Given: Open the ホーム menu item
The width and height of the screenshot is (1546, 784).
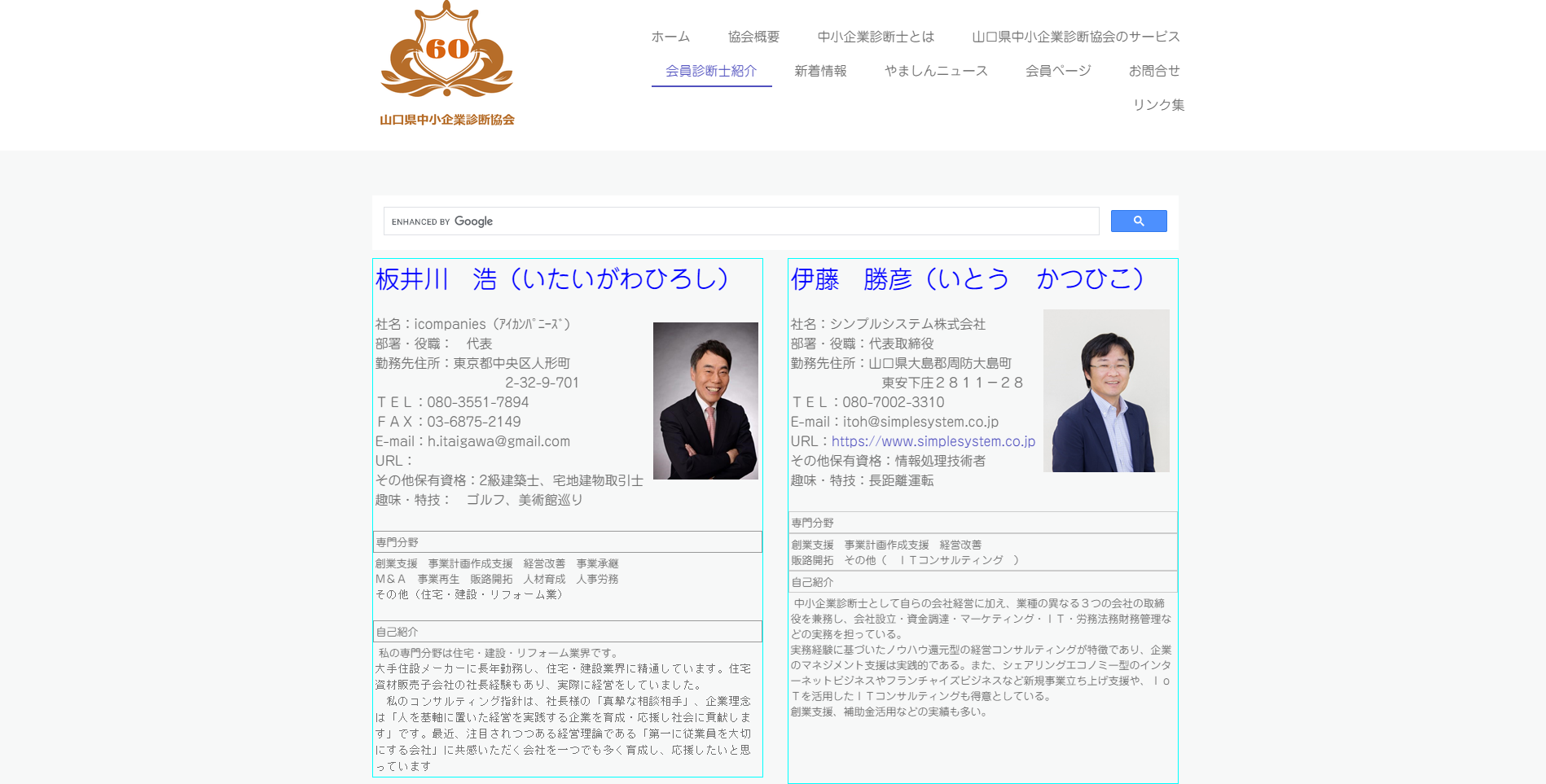Looking at the screenshot, I should click(x=669, y=36).
